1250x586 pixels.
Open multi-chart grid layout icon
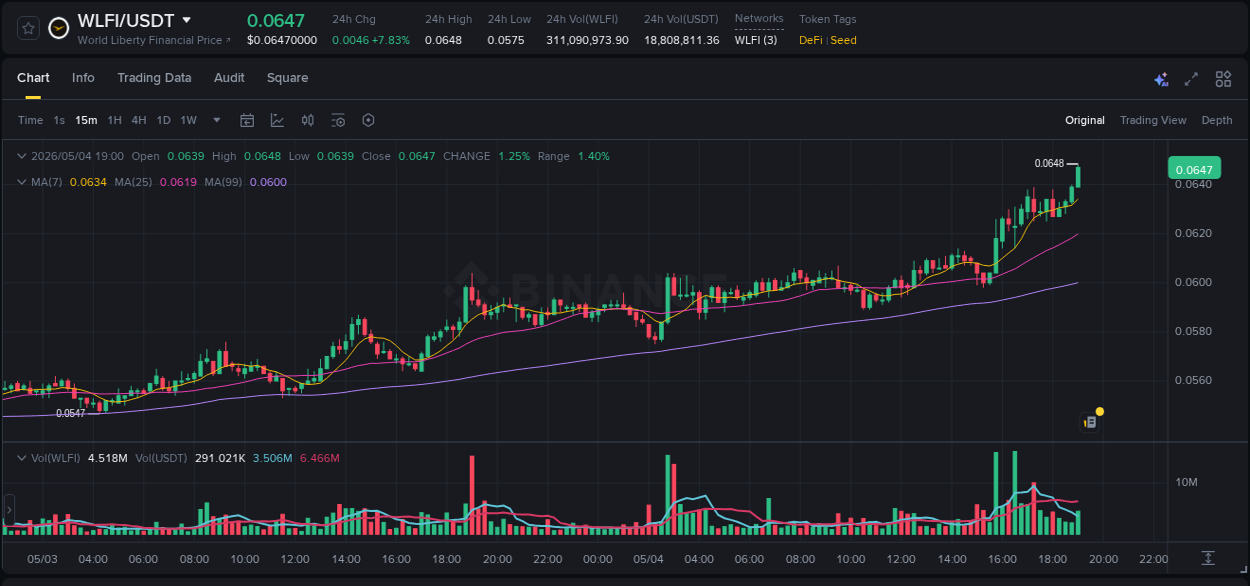coord(1223,79)
